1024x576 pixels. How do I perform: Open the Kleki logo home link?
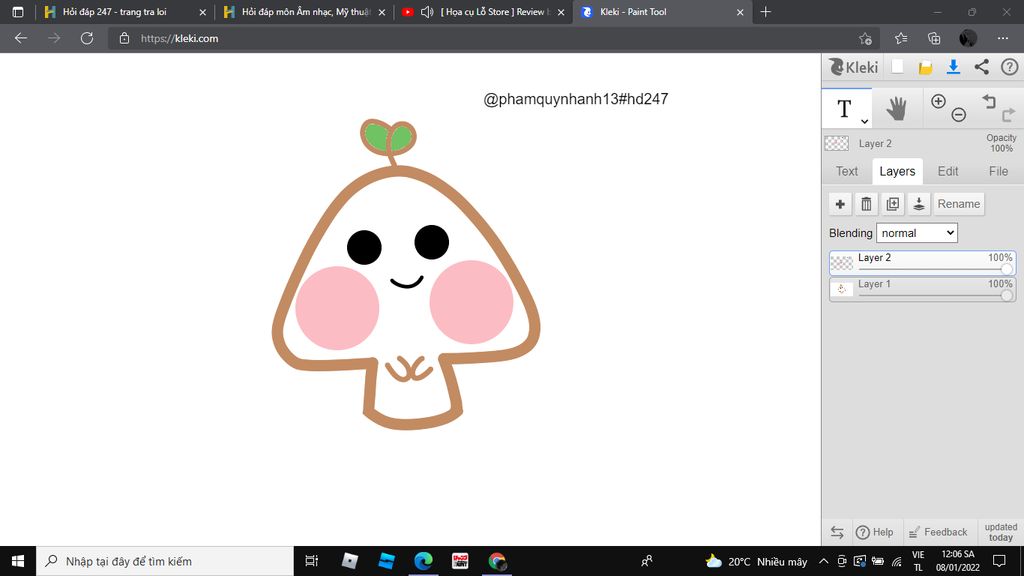tap(854, 67)
